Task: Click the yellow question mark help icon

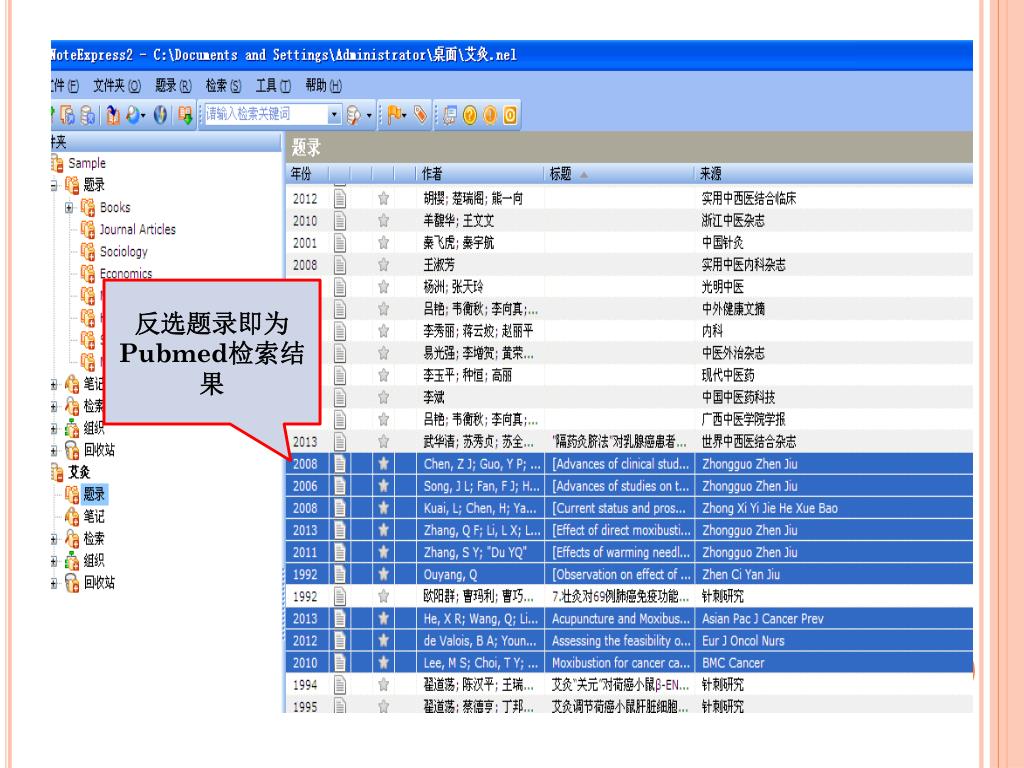Action: 470,115
